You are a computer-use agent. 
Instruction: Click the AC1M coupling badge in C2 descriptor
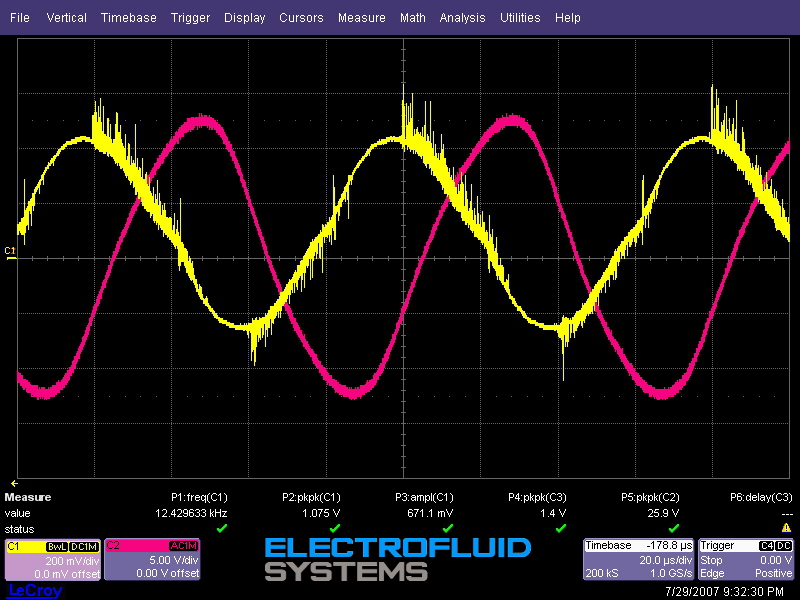tap(183, 546)
